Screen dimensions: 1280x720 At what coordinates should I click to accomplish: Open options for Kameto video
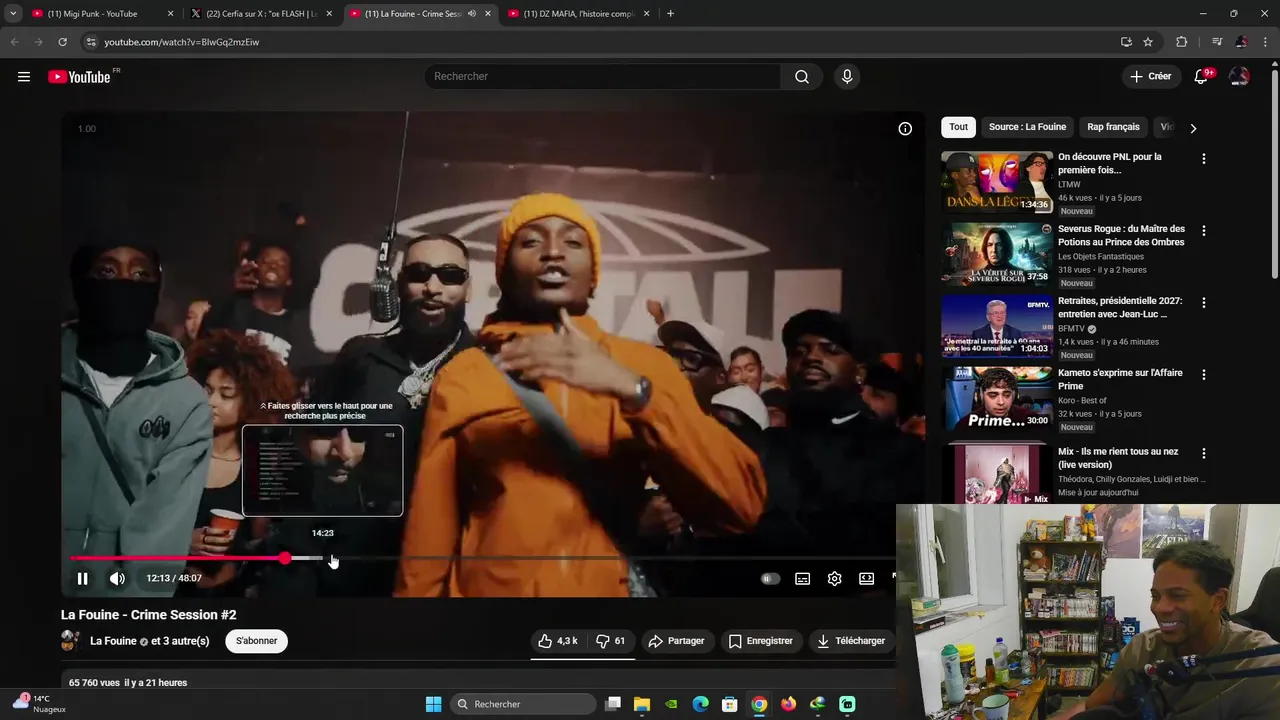1203,375
